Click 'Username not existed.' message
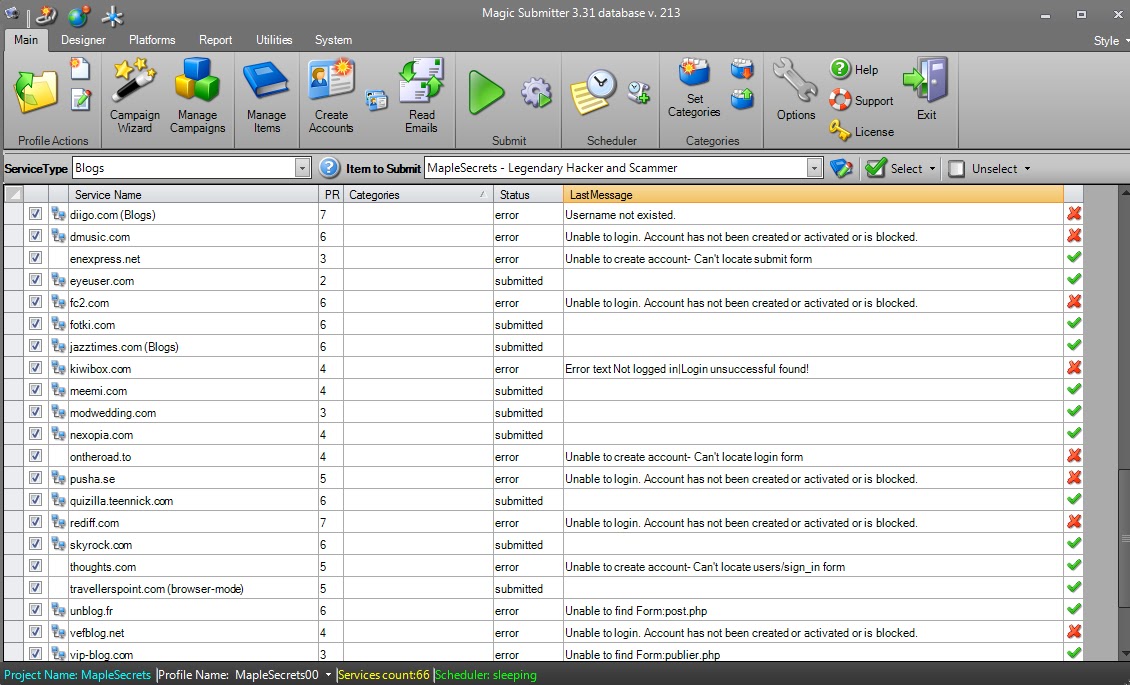Image resolution: width=1130 pixels, height=685 pixels. [620, 215]
